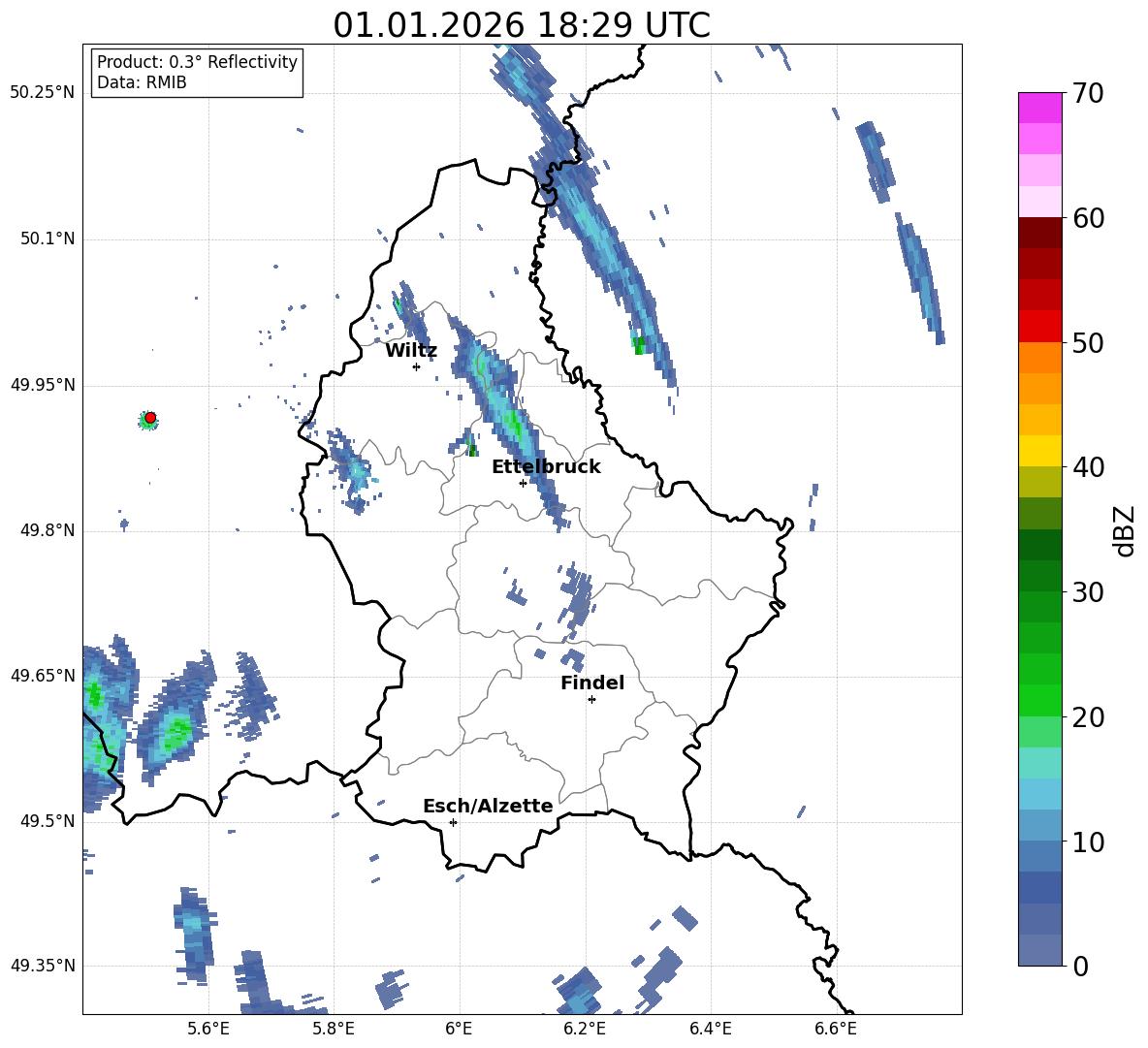Click the 50.25°N latitude label
The width and height of the screenshot is (1148, 1048).
tap(43, 93)
